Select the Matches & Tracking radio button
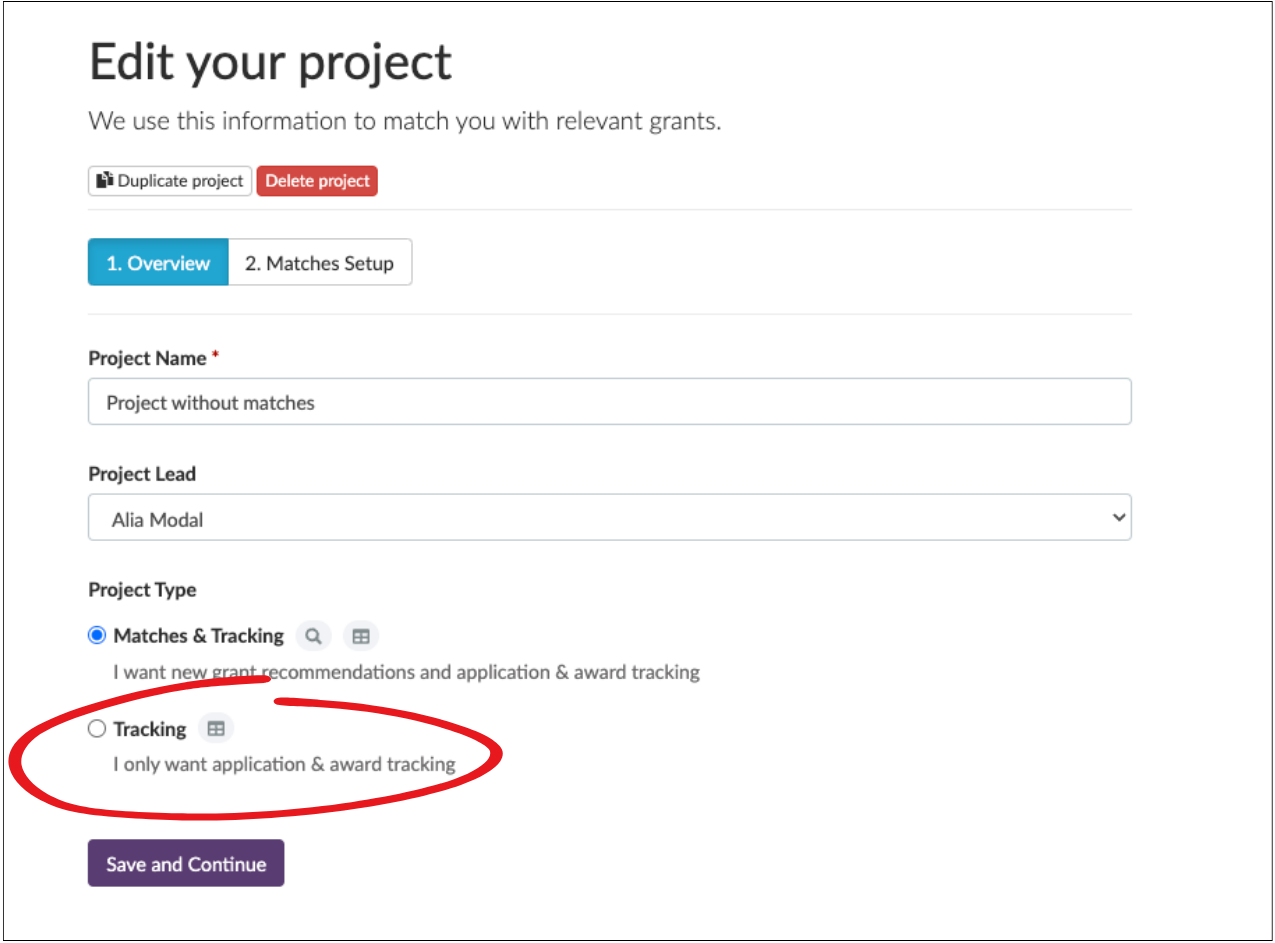Screen dimensions: 1275x943 tap(97, 635)
